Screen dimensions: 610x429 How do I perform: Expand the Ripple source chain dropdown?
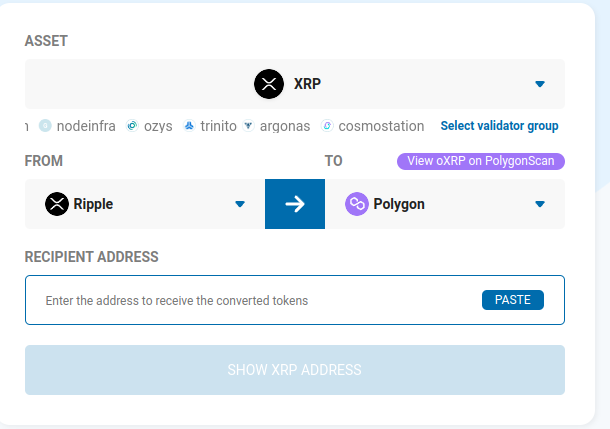240,204
